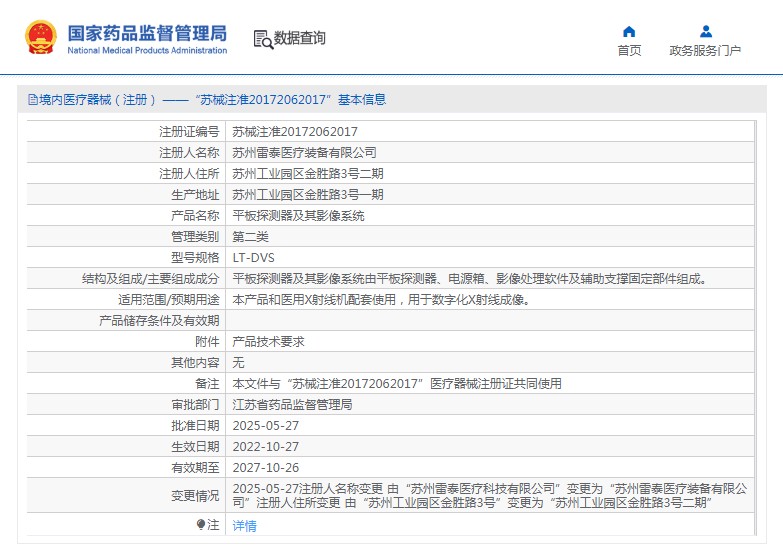Click the 产品技术要求 attachment text
The image size is (783, 557).
pos(268,341)
